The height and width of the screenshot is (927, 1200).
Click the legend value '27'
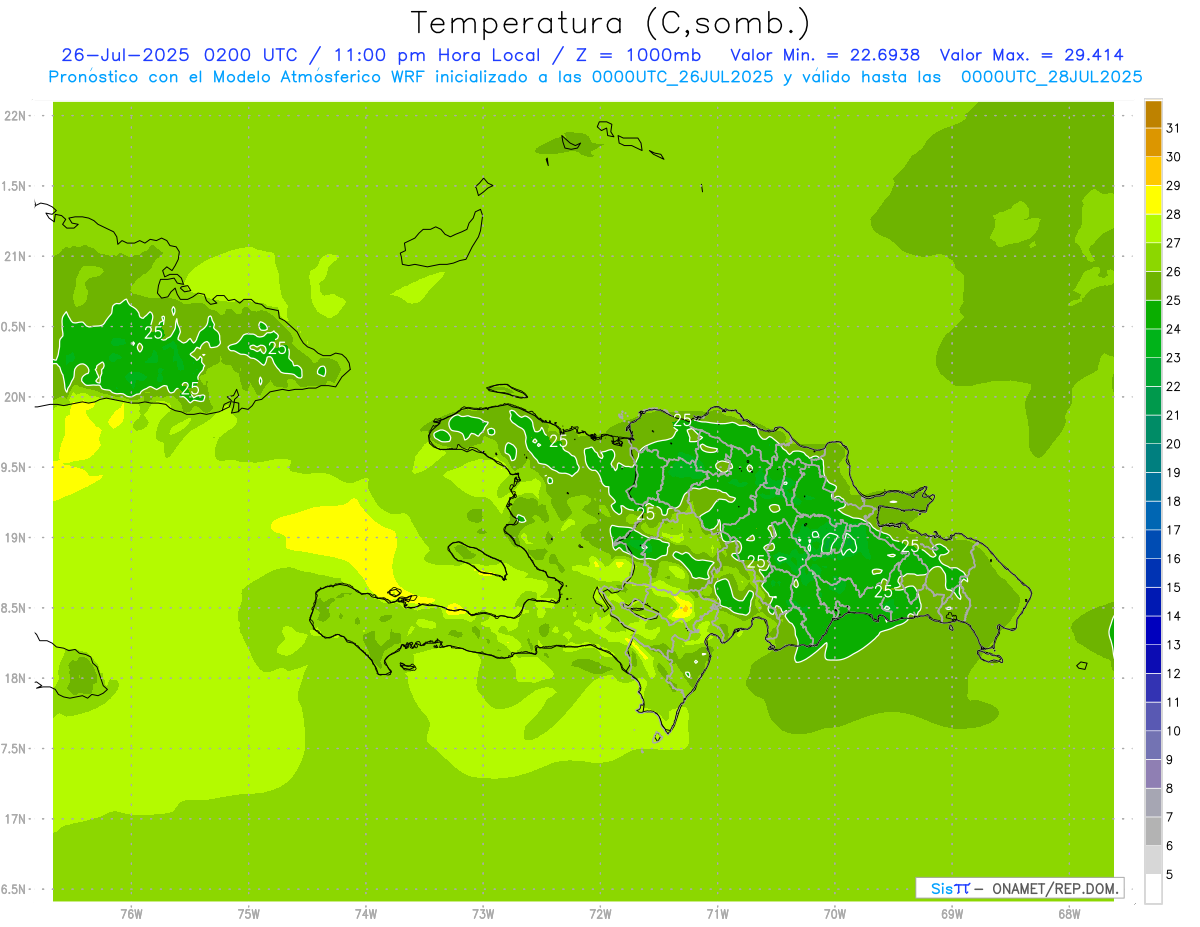[x=1173, y=243]
